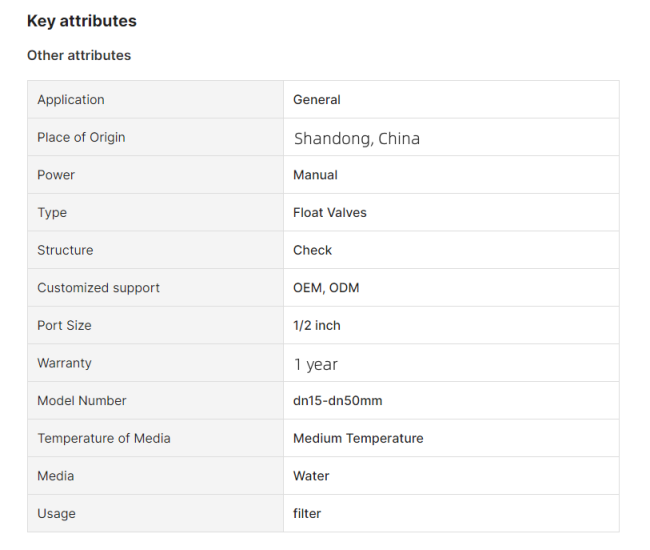Click the 1 year warranty value
The height and width of the screenshot is (550, 650).
click(x=316, y=364)
